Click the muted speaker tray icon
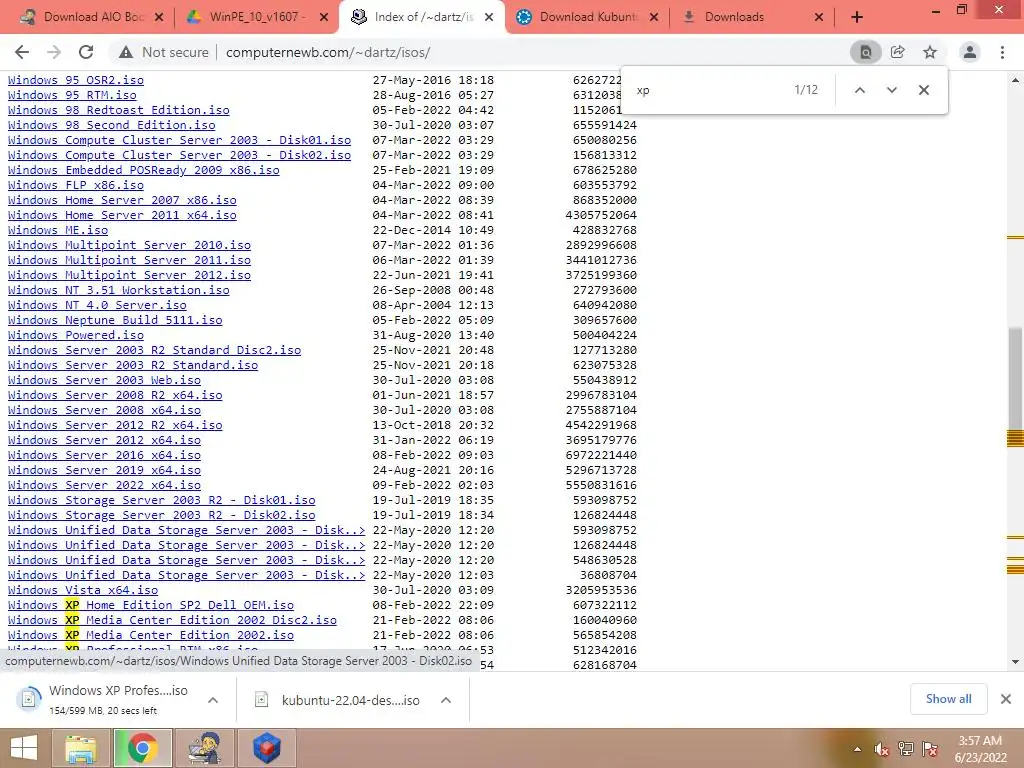The height and width of the screenshot is (768, 1024). pyautogui.click(x=882, y=749)
